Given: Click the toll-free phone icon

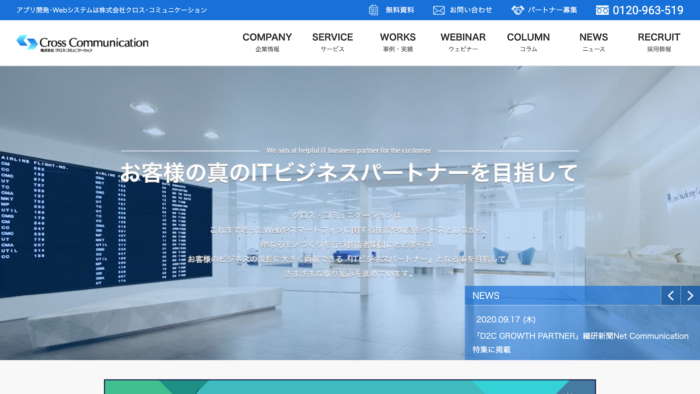Looking at the screenshot, I should point(602,10).
